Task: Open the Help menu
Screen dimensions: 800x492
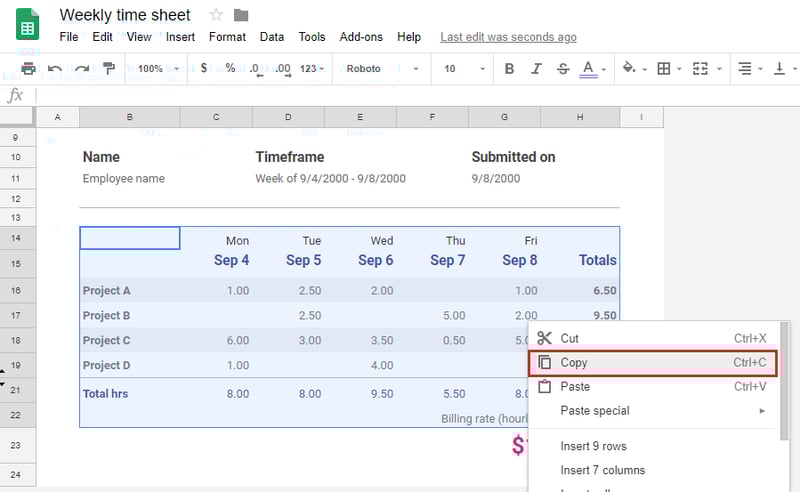Action: (409, 37)
